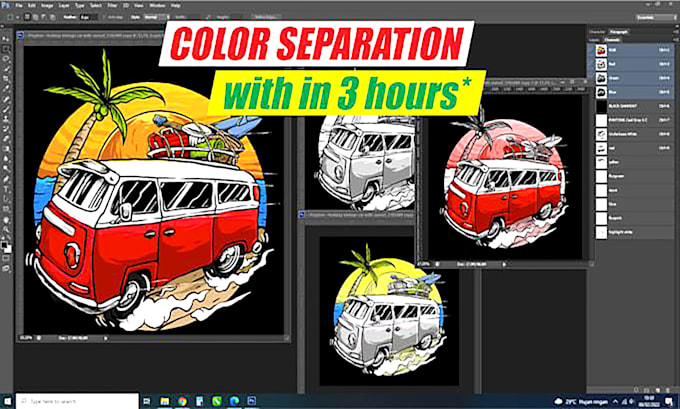Image resolution: width=680 pixels, height=409 pixels.
Task: Select the Hand tool
Action: coord(6,219)
